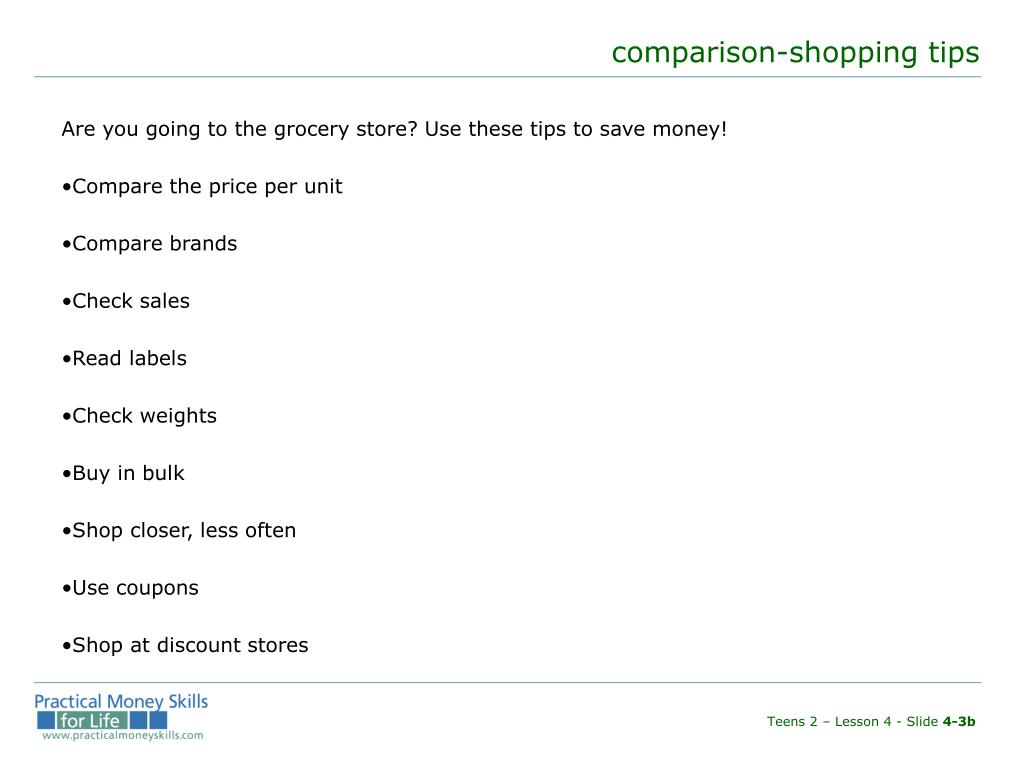The image size is (1024, 768).
Task: Click the bold slide number 4-3b
Action: (959, 722)
